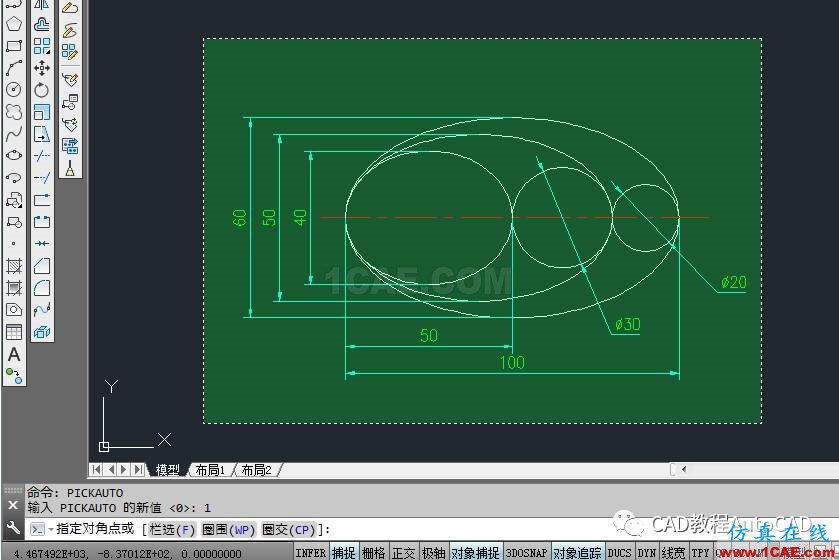Select the Fillet tool

[x=42, y=288]
